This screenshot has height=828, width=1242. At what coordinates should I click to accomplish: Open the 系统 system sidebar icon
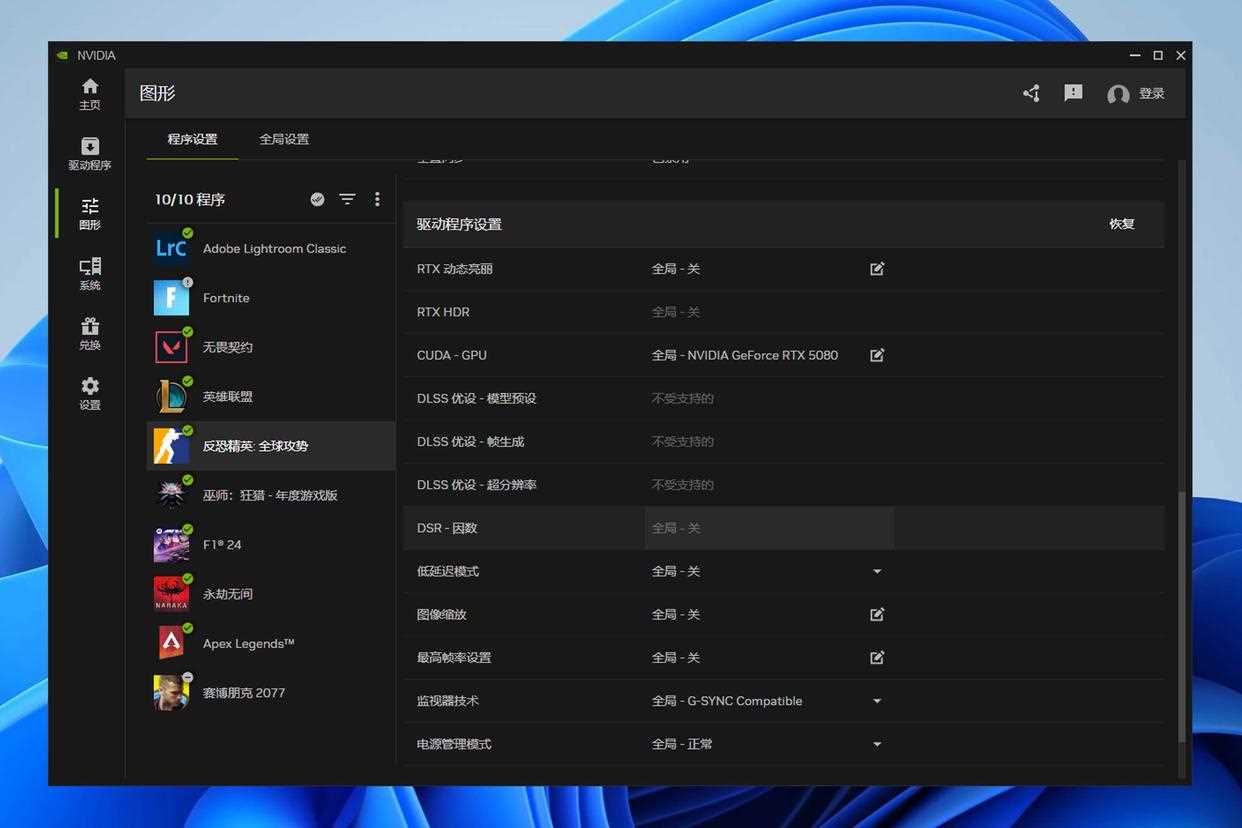(x=90, y=274)
